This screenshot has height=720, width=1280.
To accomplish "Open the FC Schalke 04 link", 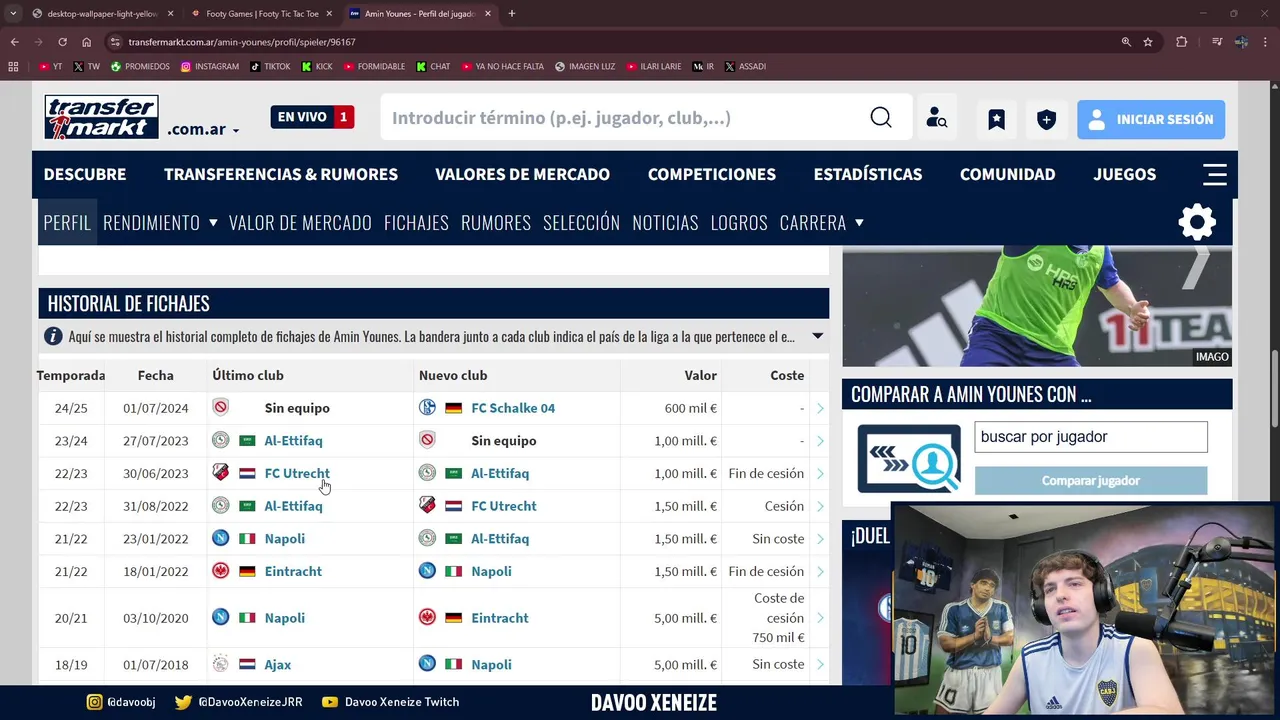I will (513, 408).
